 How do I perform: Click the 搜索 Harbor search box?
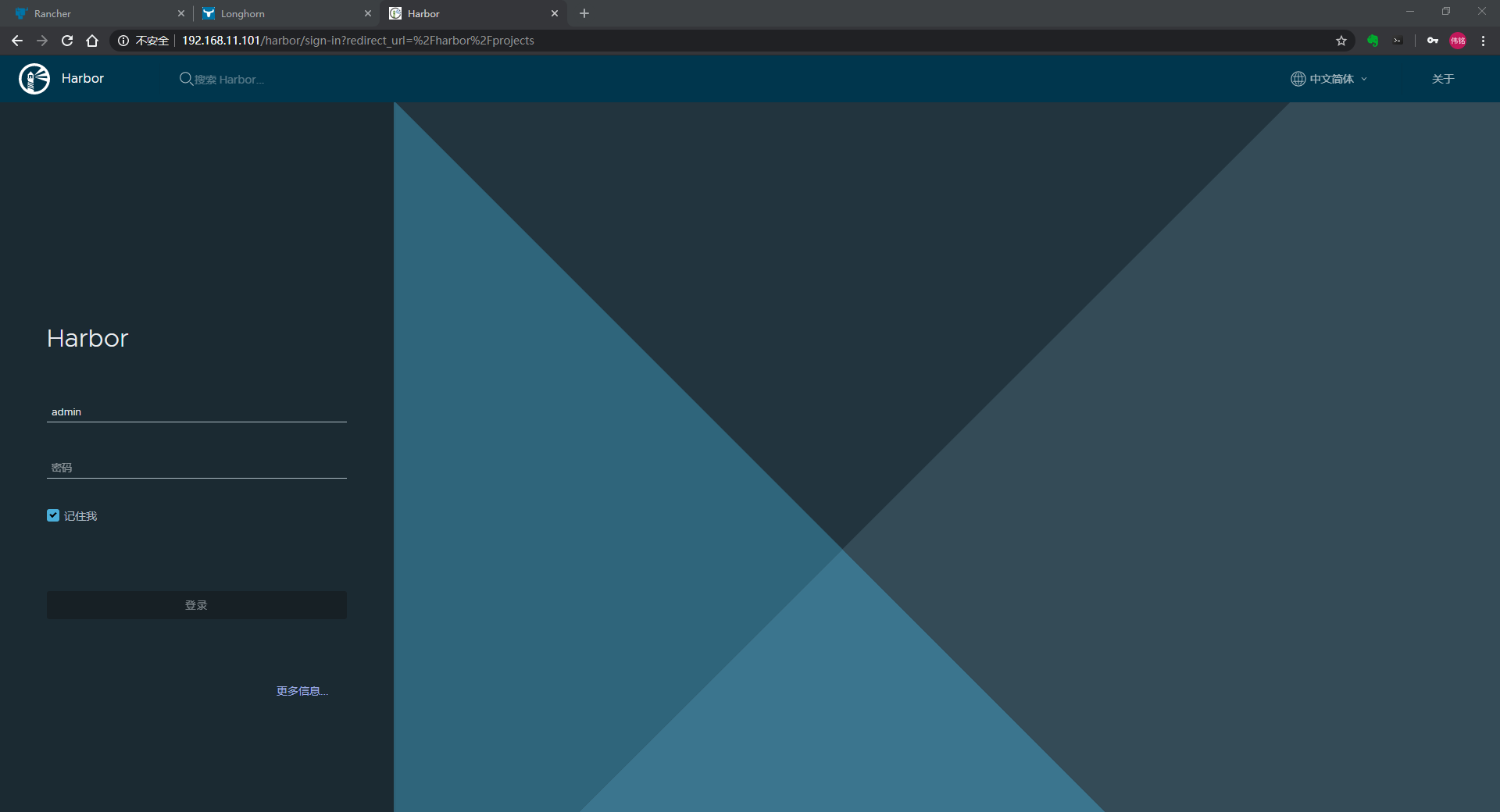229,79
